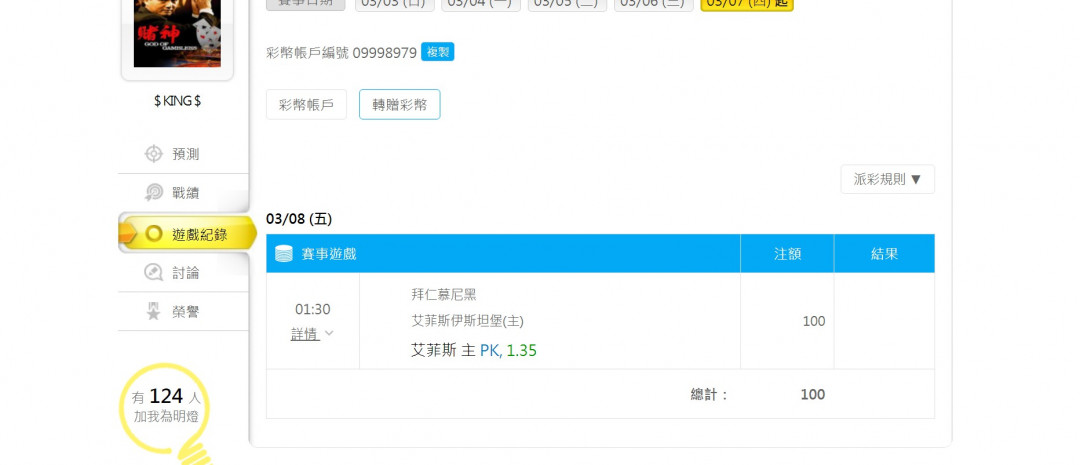Click the 討論 chat bubble icon
This screenshot has height=465, width=1080.
(x=154, y=273)
